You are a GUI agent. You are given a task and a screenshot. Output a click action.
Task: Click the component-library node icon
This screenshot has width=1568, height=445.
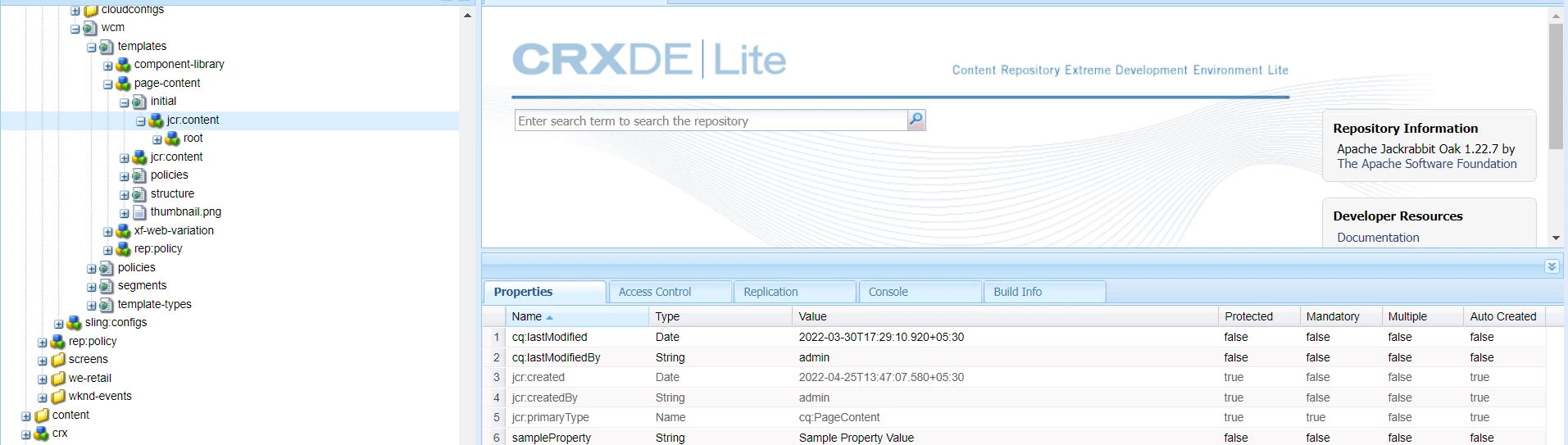pos(123,65)
